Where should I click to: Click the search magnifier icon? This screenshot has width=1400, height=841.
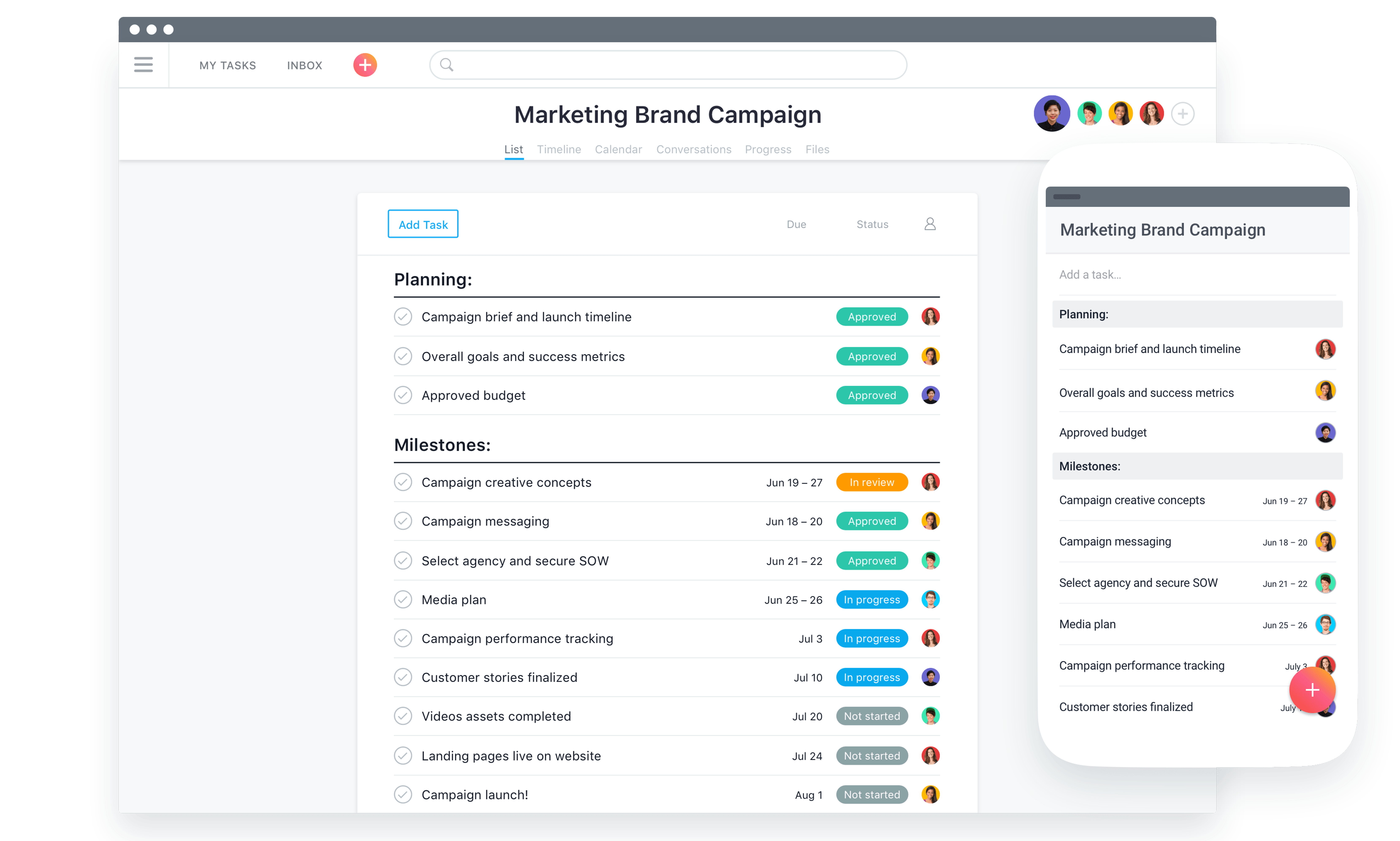pos(446,65)
